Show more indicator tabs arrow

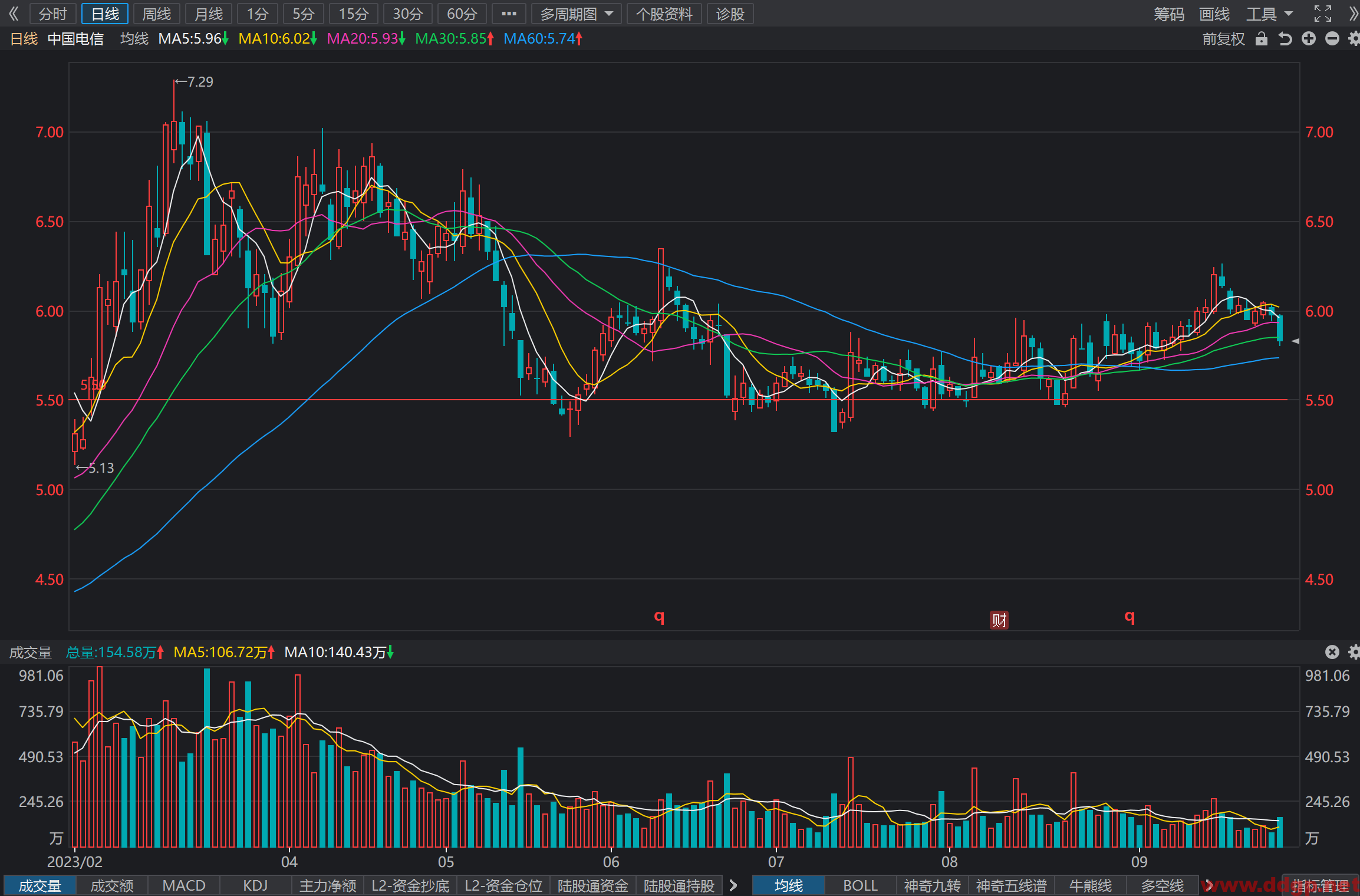(733, 885)
